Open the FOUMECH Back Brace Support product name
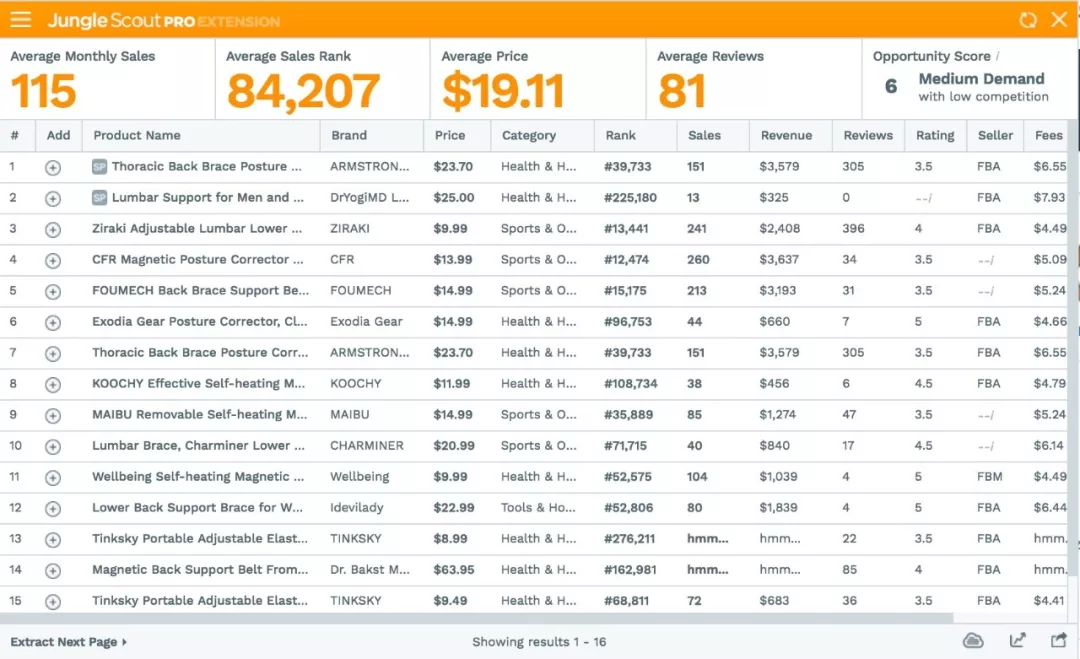 coord(200,291)
